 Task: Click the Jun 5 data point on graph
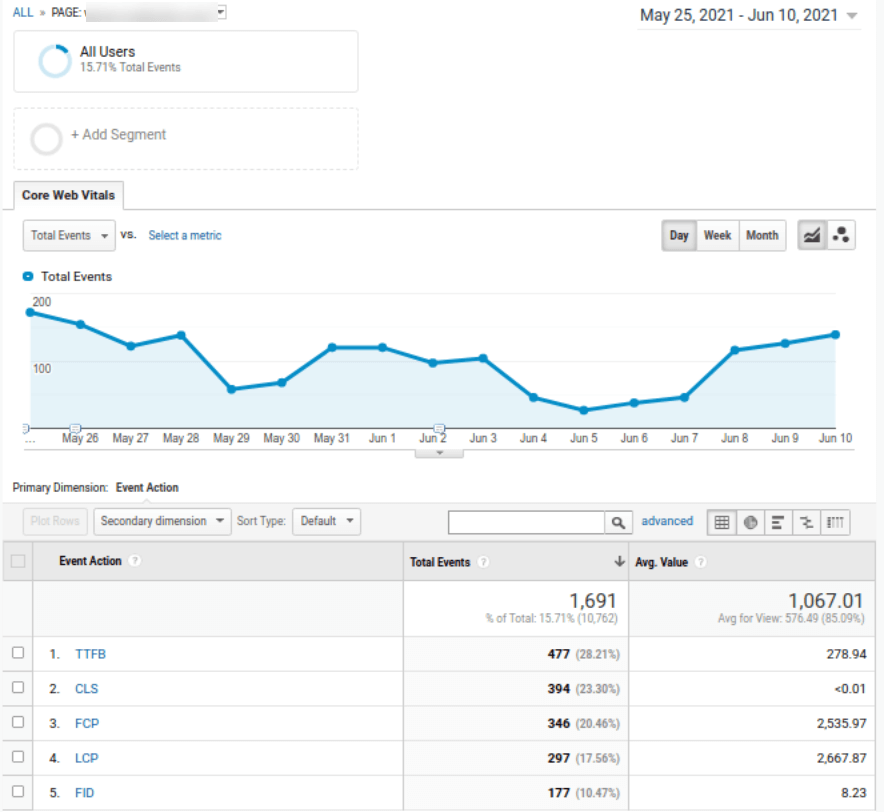(x=584, y=410)
